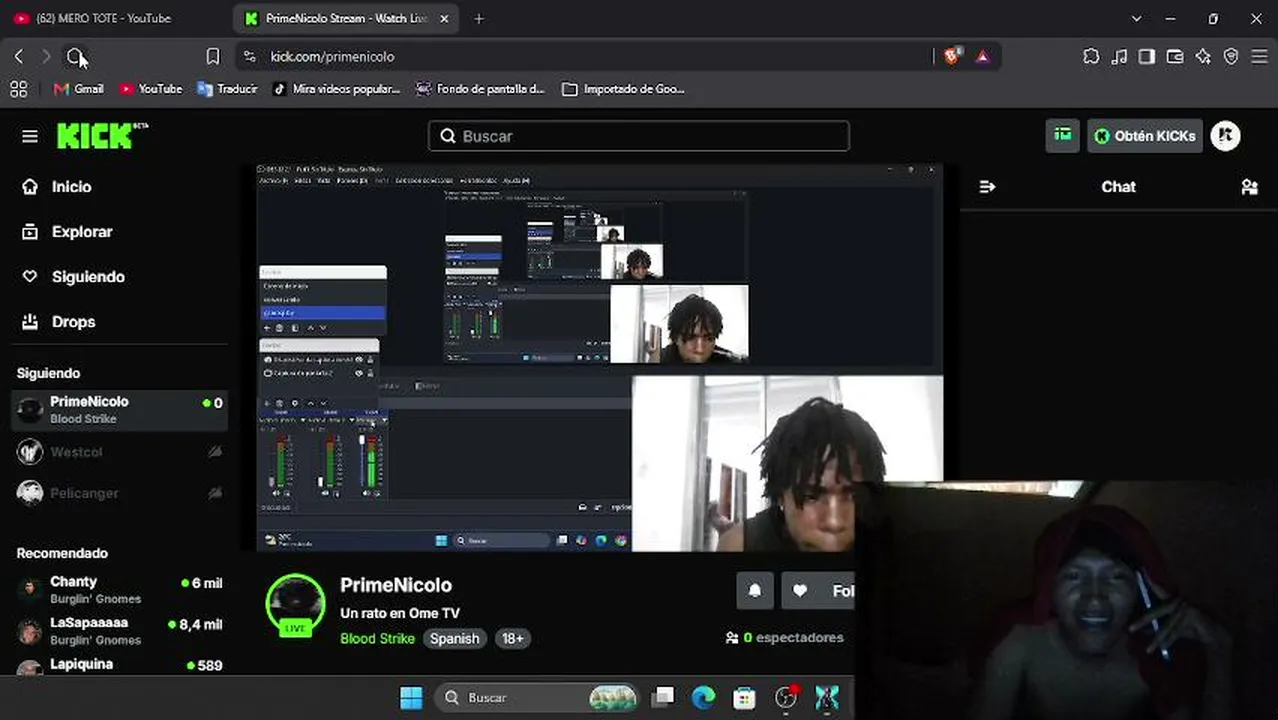
Task: Toggle the browser sidebar panel icon
Action: tap(1147, 57)
